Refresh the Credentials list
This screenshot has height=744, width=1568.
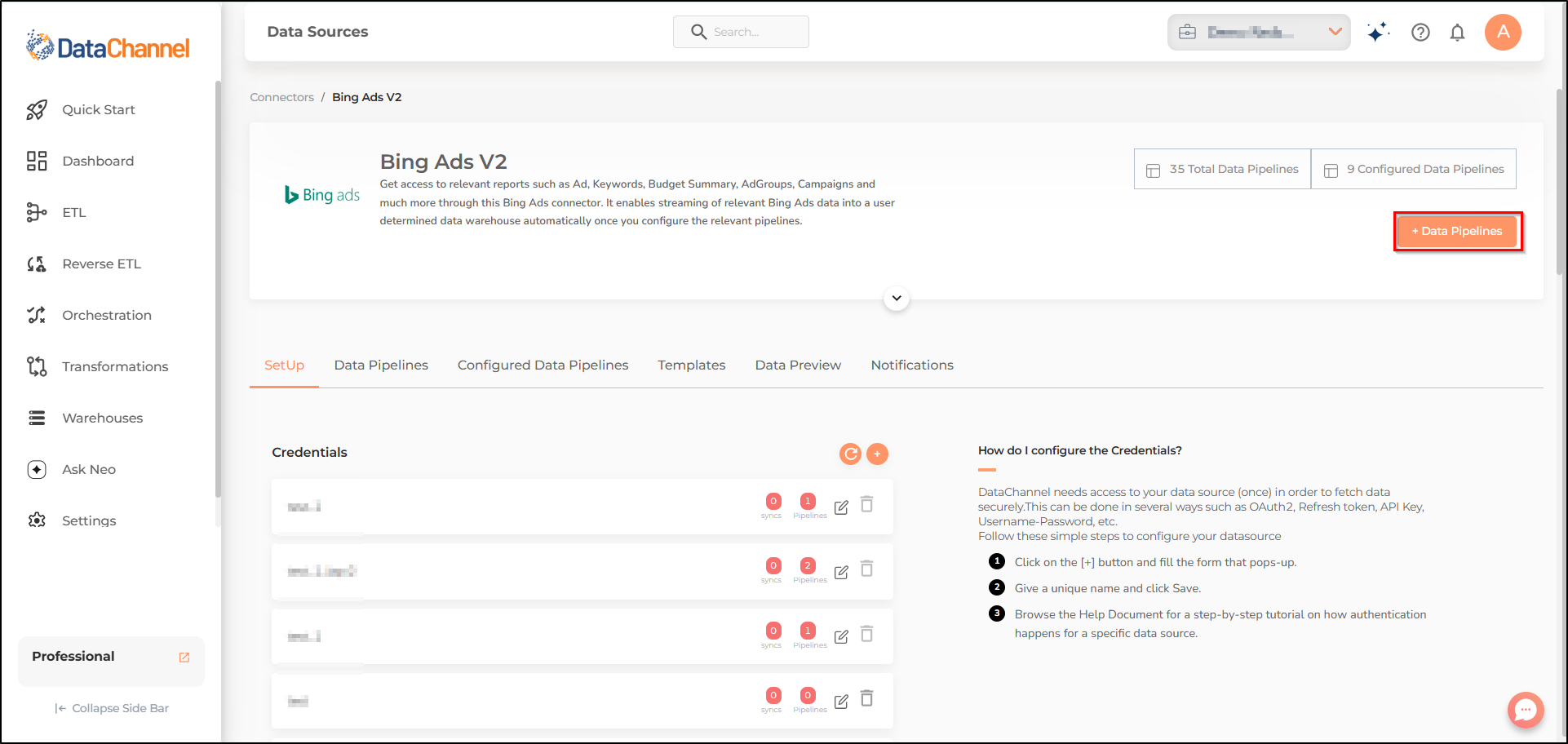coord(850,454)
